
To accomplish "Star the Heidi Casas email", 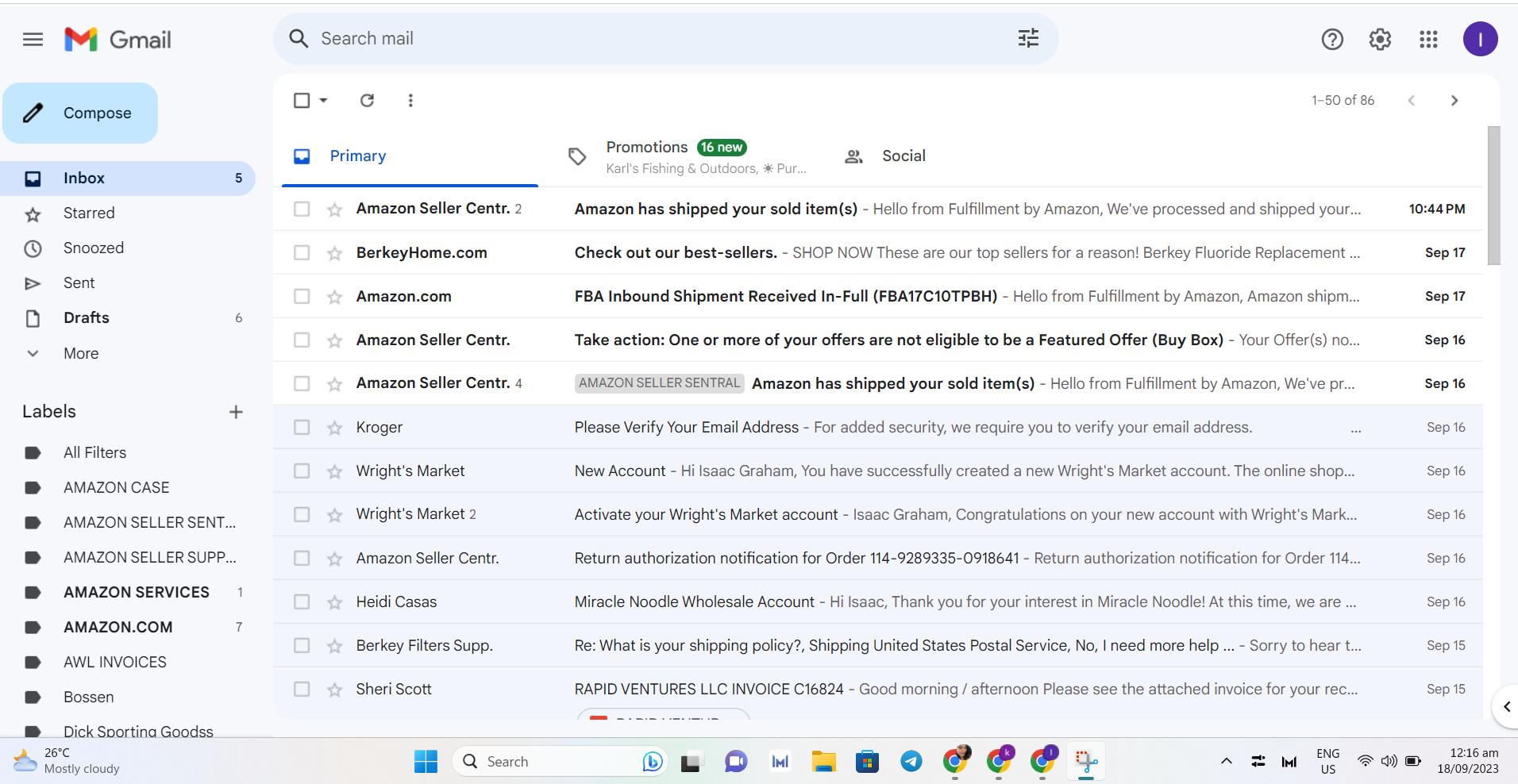I will click(x=334, y=601).
